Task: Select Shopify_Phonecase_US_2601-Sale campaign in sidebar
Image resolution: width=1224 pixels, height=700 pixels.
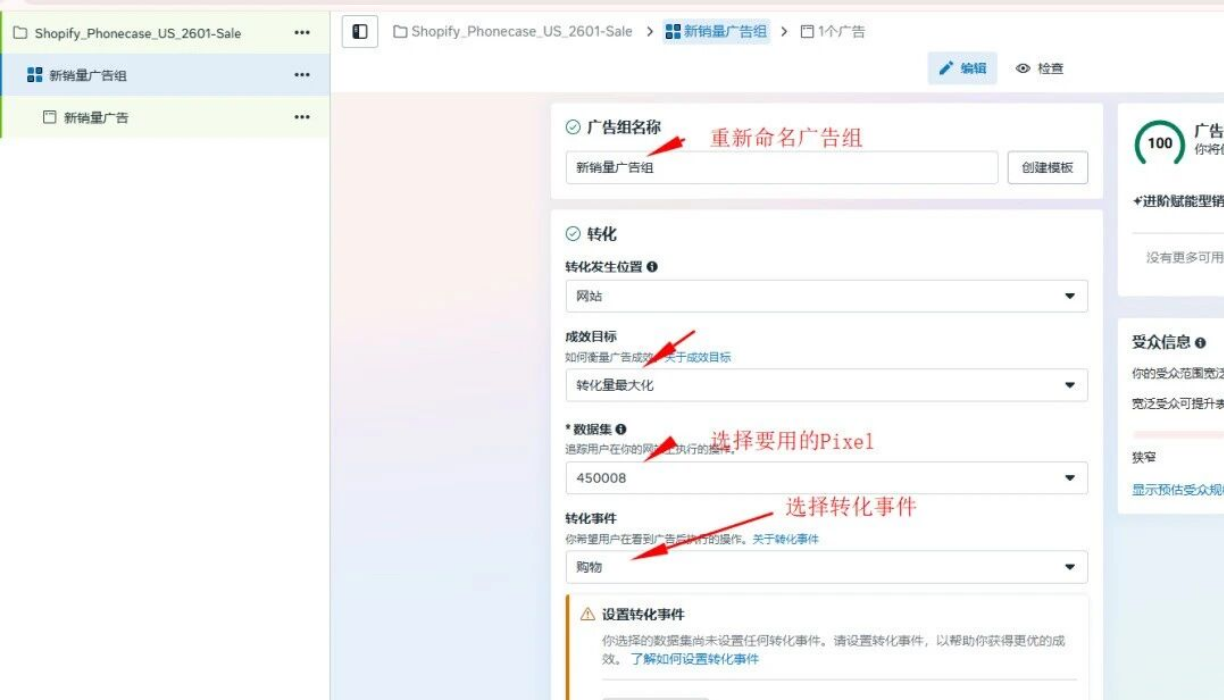Action: click(x=165, y=33)
